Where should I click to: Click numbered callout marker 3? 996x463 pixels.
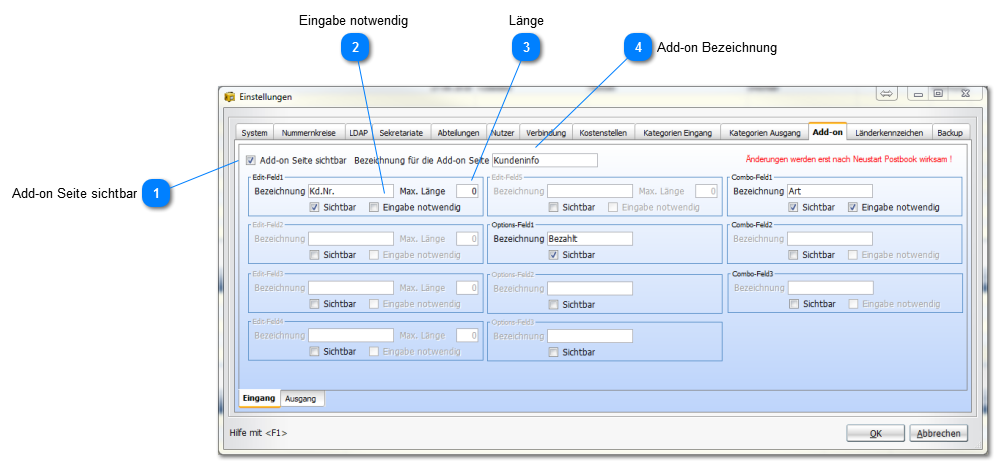tap(526, 46)
